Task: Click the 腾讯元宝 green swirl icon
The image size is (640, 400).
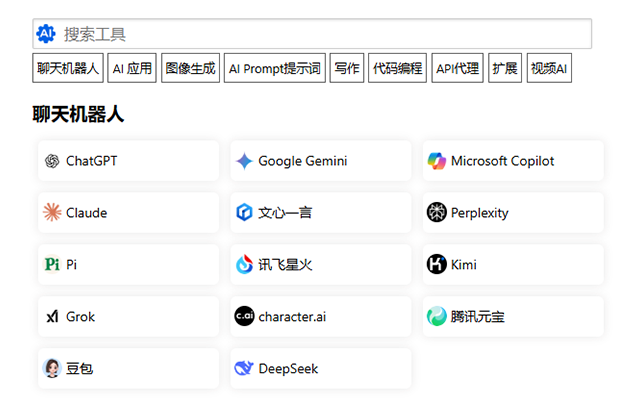Action: [437, 316]
